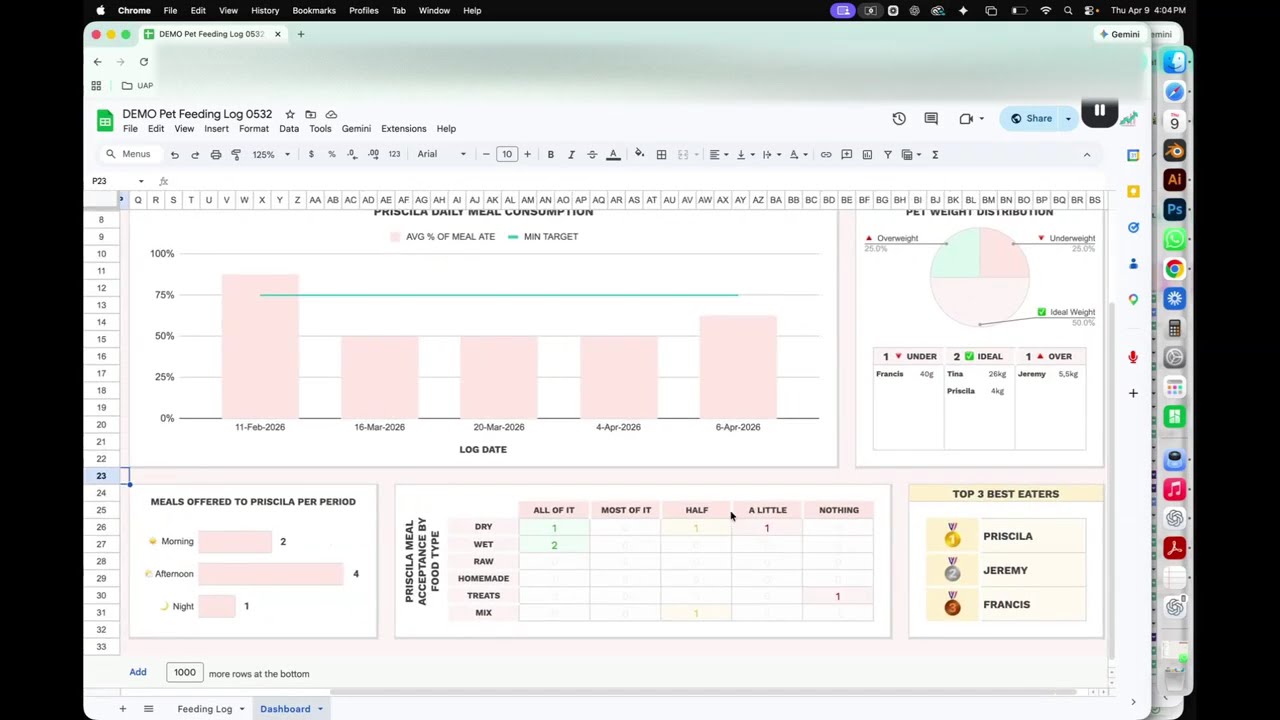
Task: Click the Create a filter icon
Action: [887, 155]
